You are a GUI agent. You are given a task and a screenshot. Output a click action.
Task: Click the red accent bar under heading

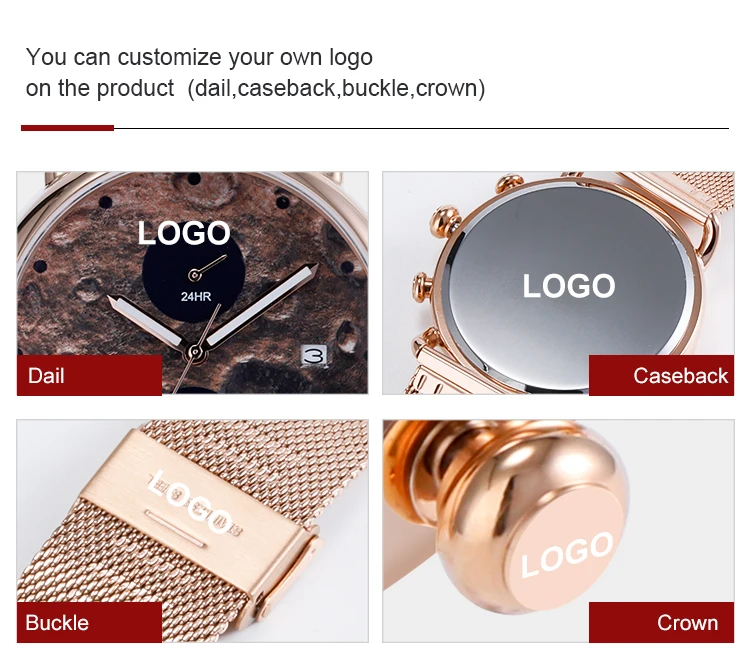pyautogui.click(x=67, y=128)
